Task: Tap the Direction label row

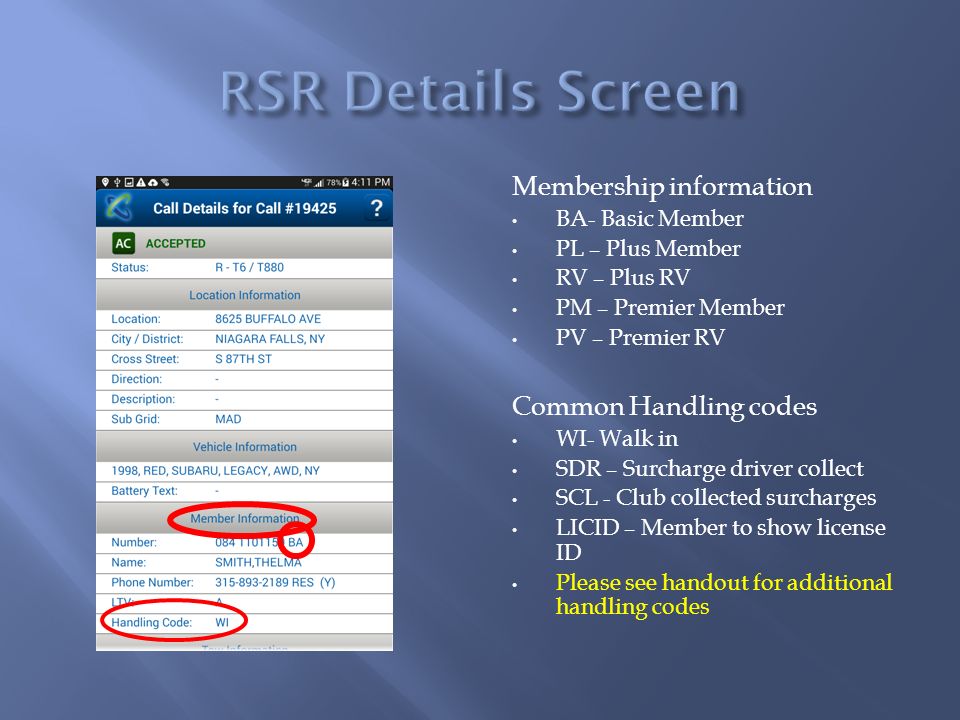Action: click(244, 380)
